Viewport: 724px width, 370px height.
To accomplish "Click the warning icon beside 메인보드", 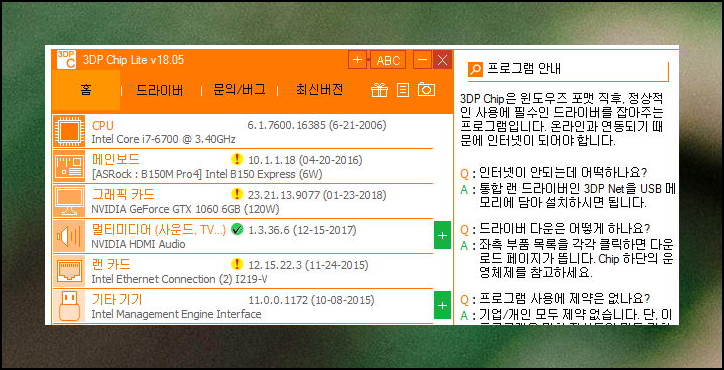I will [236, 160].
